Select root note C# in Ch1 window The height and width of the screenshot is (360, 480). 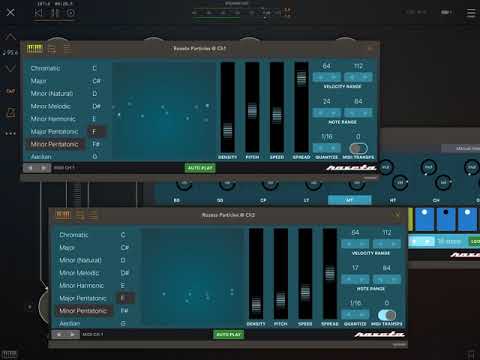click(96, 81)
